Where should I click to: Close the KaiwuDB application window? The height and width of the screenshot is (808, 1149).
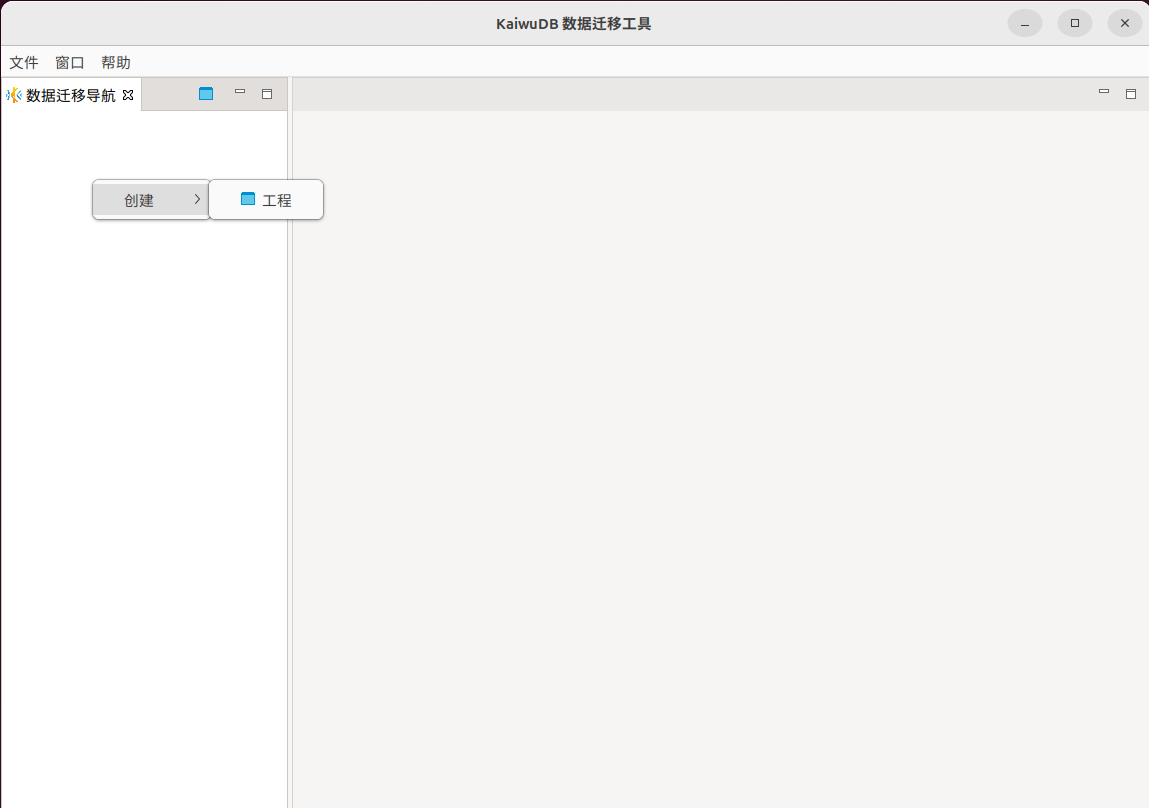click(1125, 23)
